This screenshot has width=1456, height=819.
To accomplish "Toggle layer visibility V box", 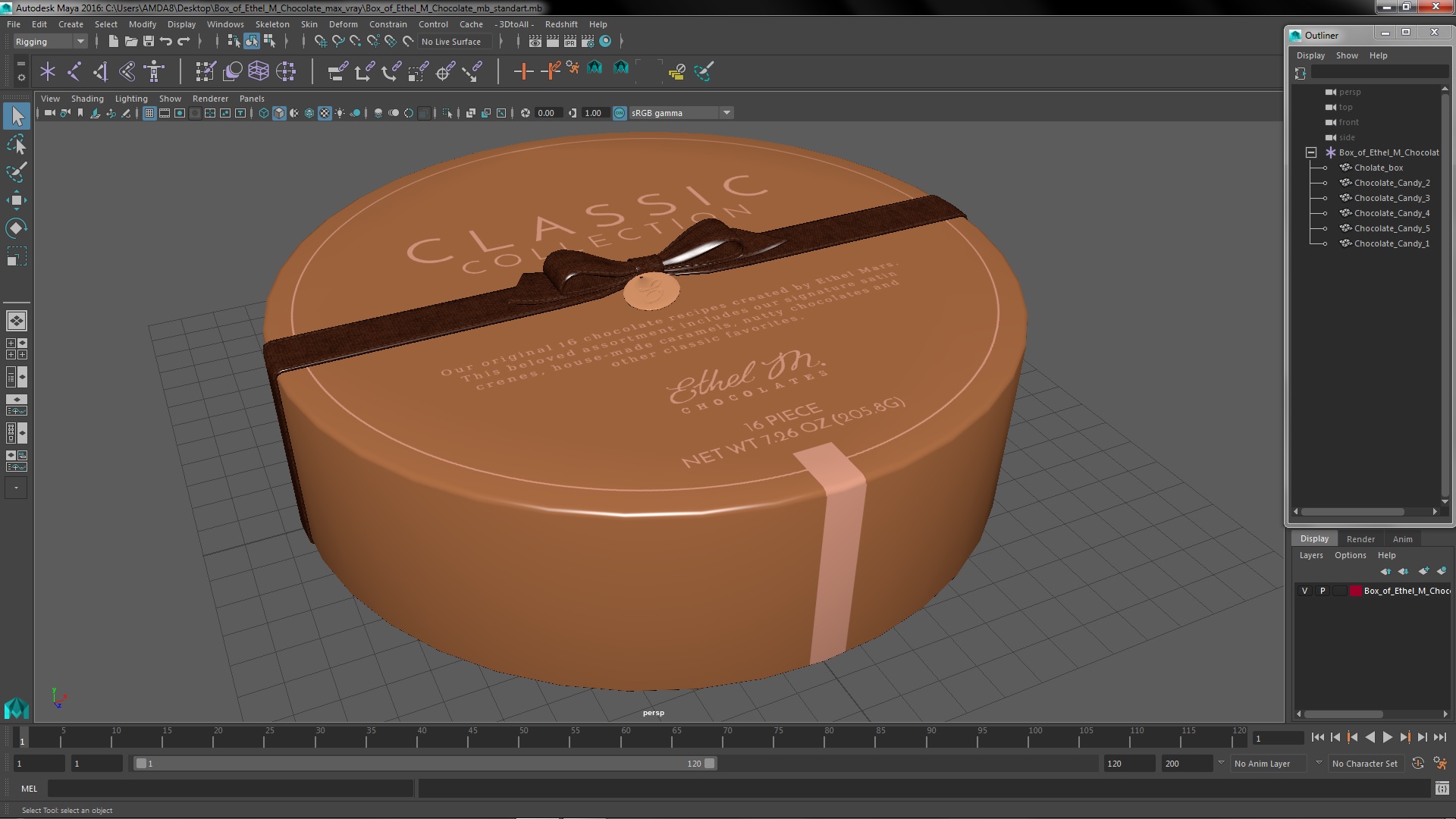I will click(1304, 591).
